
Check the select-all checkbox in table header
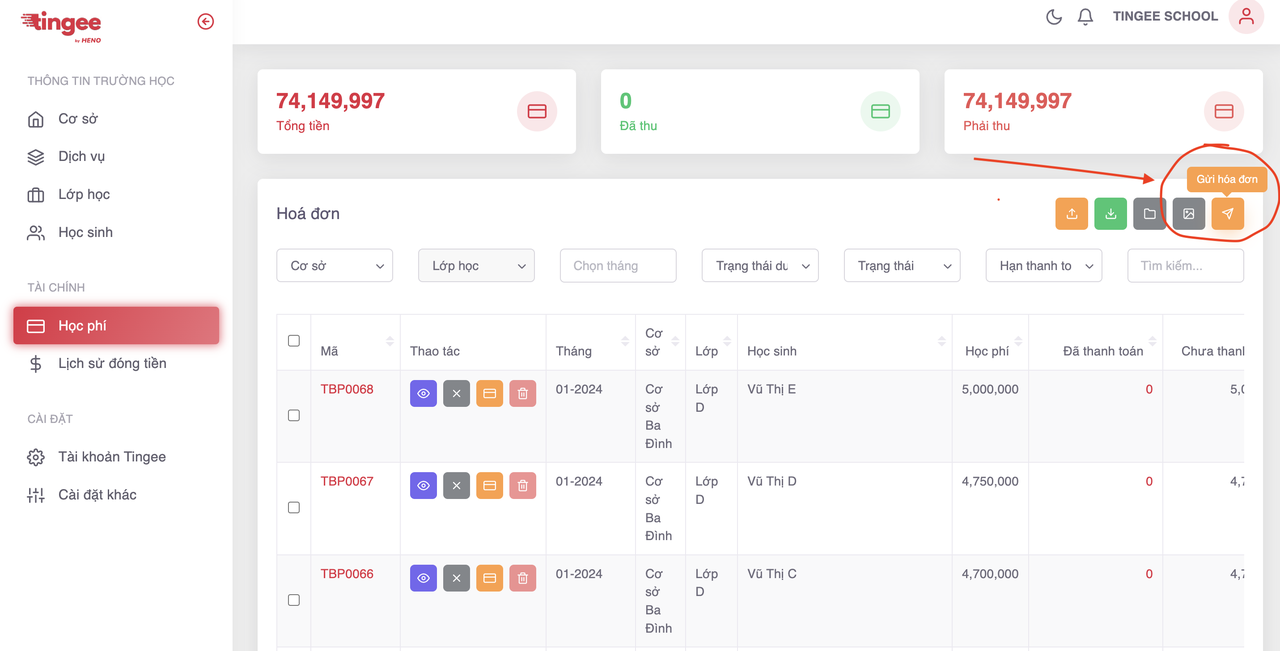(x=294, y=341)
